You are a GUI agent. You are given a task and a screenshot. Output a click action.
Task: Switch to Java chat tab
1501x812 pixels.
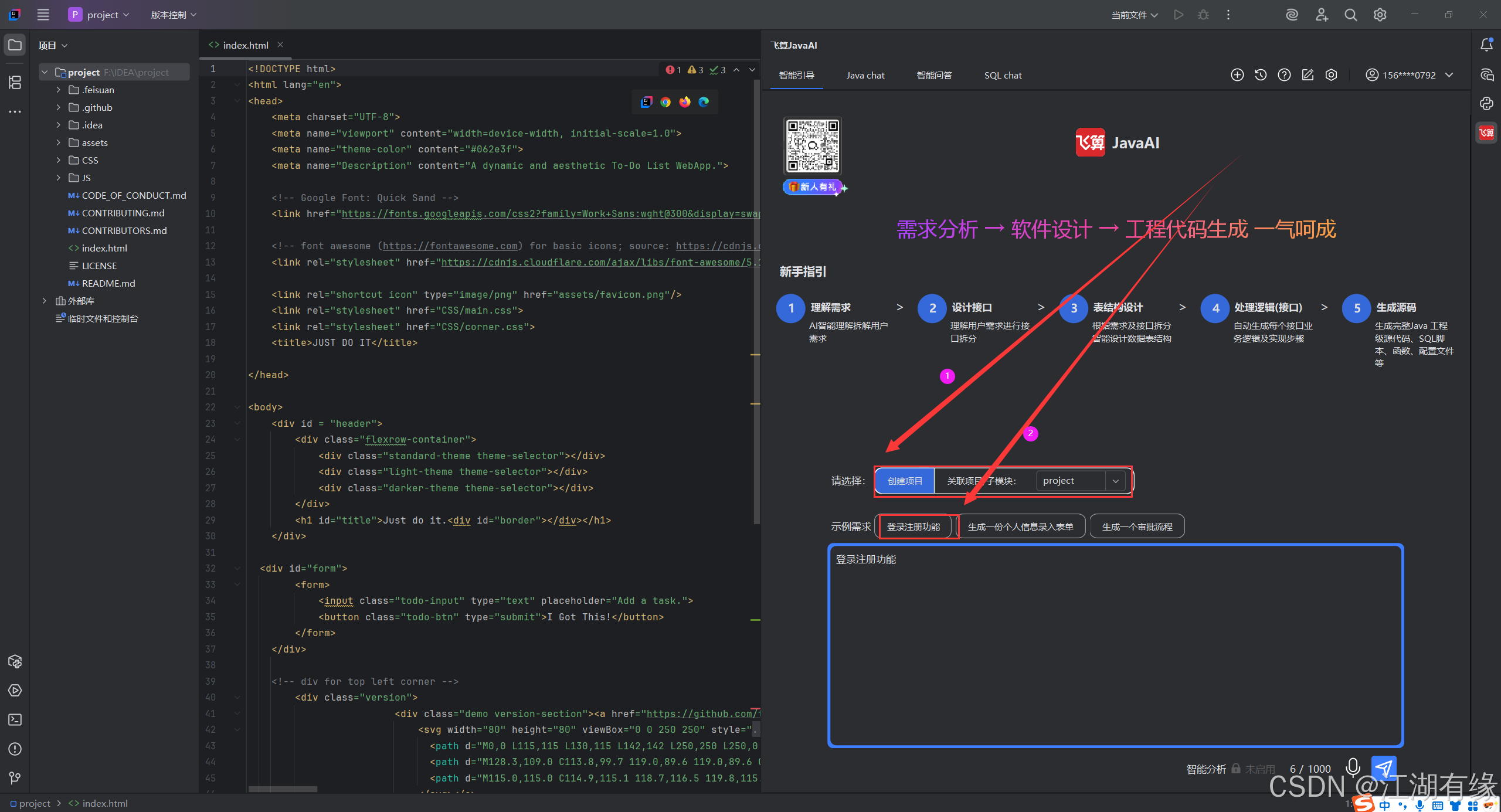pos(865,75)
